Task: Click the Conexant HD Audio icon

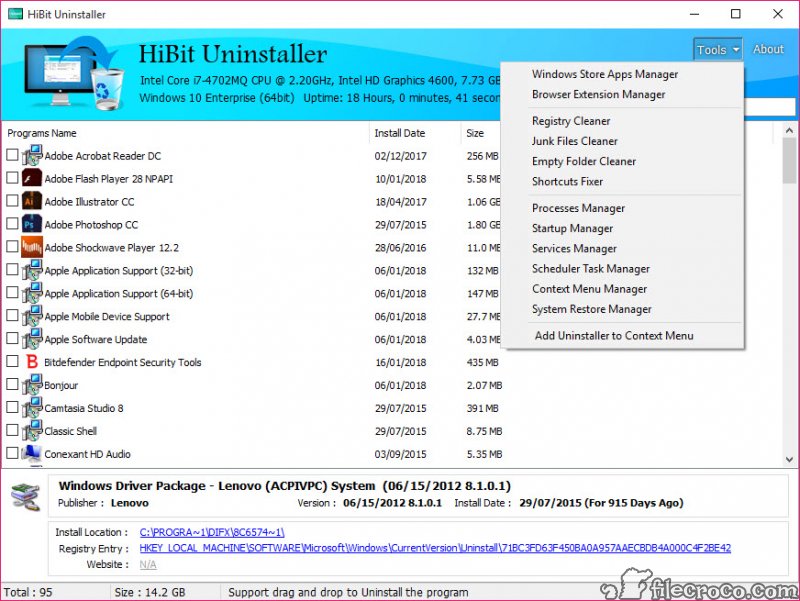Action: pos(32,454)
